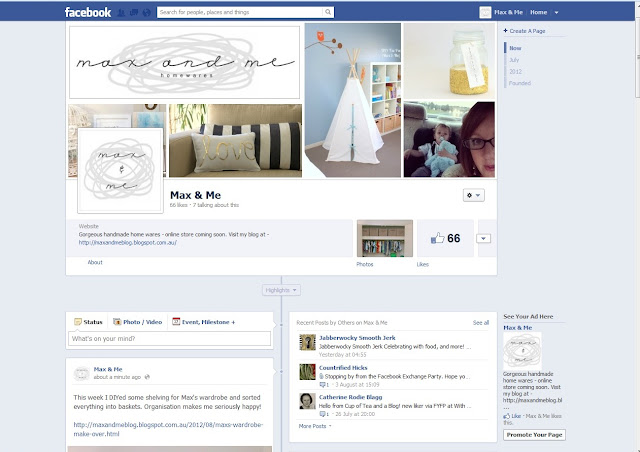640x452 pixels.
Task: Open the Max & Me profile picture
Action: 120,171
